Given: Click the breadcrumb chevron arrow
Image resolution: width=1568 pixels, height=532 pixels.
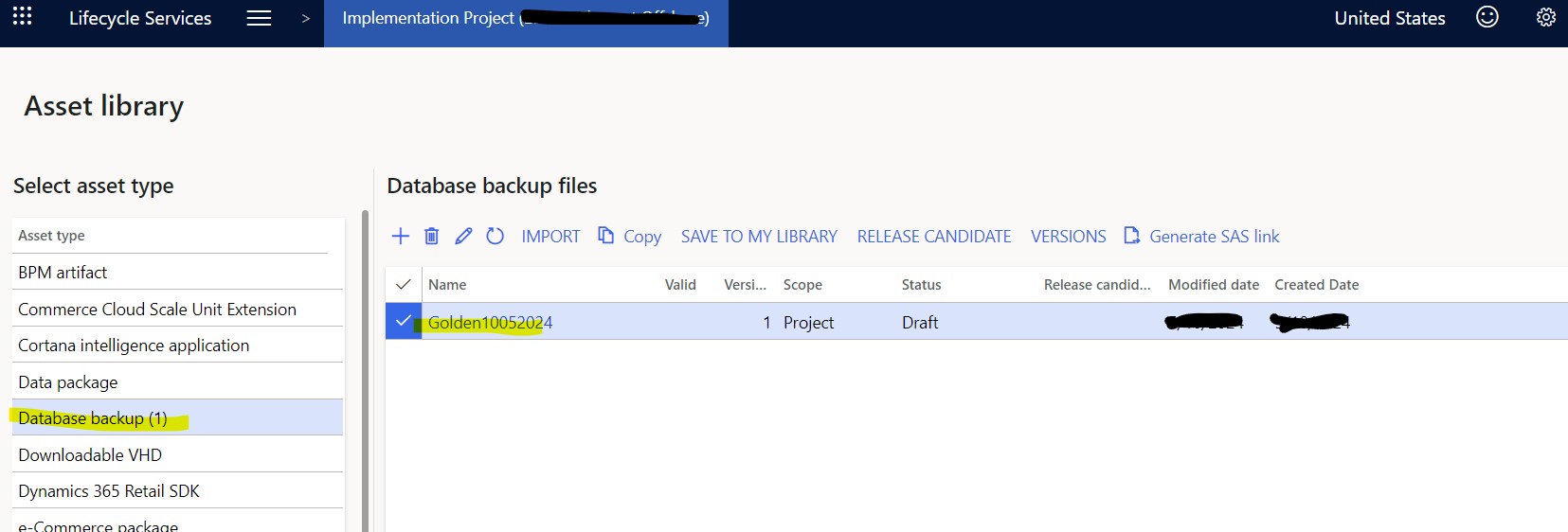Looking at the screenshot, I should [305, 18].
